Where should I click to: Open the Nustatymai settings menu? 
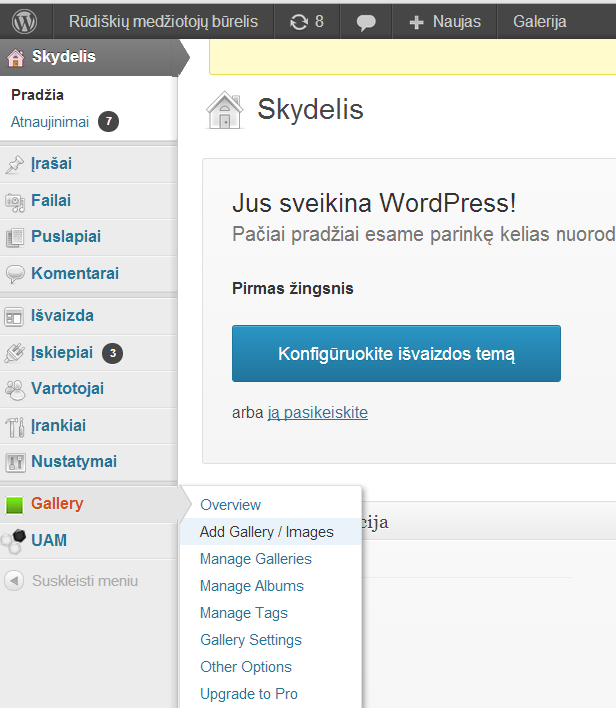pyautogui.click(x=74, y=461)
